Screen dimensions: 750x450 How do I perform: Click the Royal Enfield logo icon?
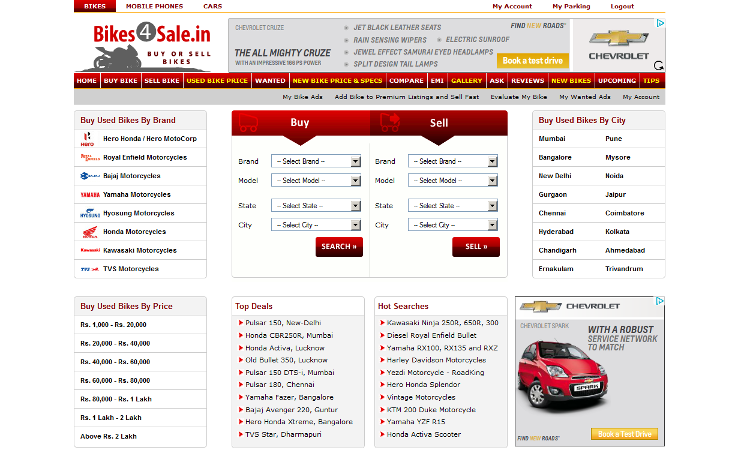click(90, 157)
